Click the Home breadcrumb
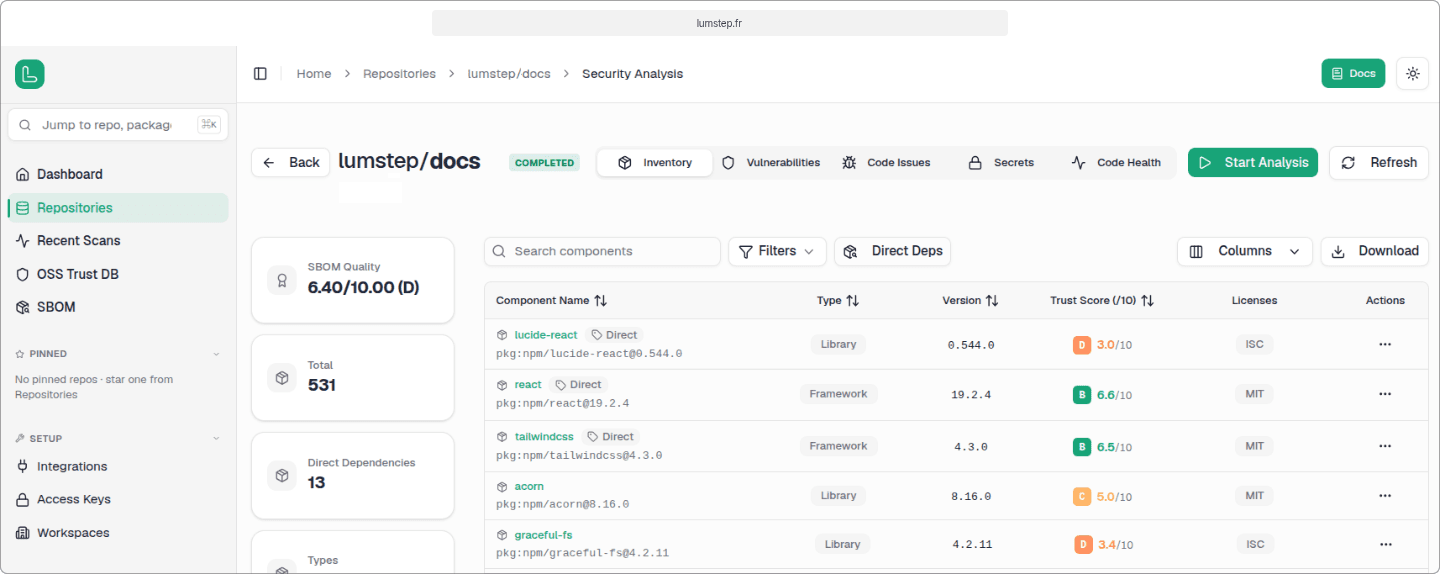The width and height of the screenshot is (1440, 574). pos(314,74)
